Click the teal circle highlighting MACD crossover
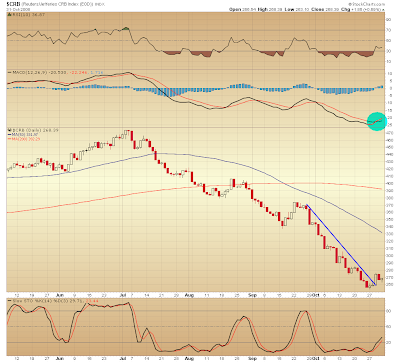This screenshot has height=362, width=400. click(377, 121)
